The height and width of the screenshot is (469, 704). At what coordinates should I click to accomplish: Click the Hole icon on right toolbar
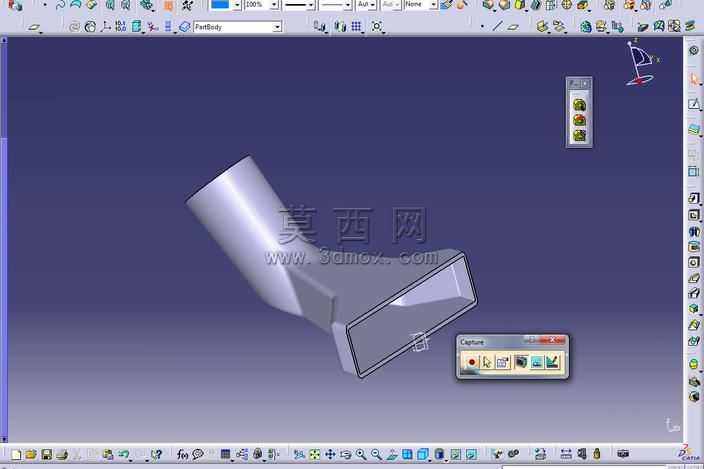[694, 262]
